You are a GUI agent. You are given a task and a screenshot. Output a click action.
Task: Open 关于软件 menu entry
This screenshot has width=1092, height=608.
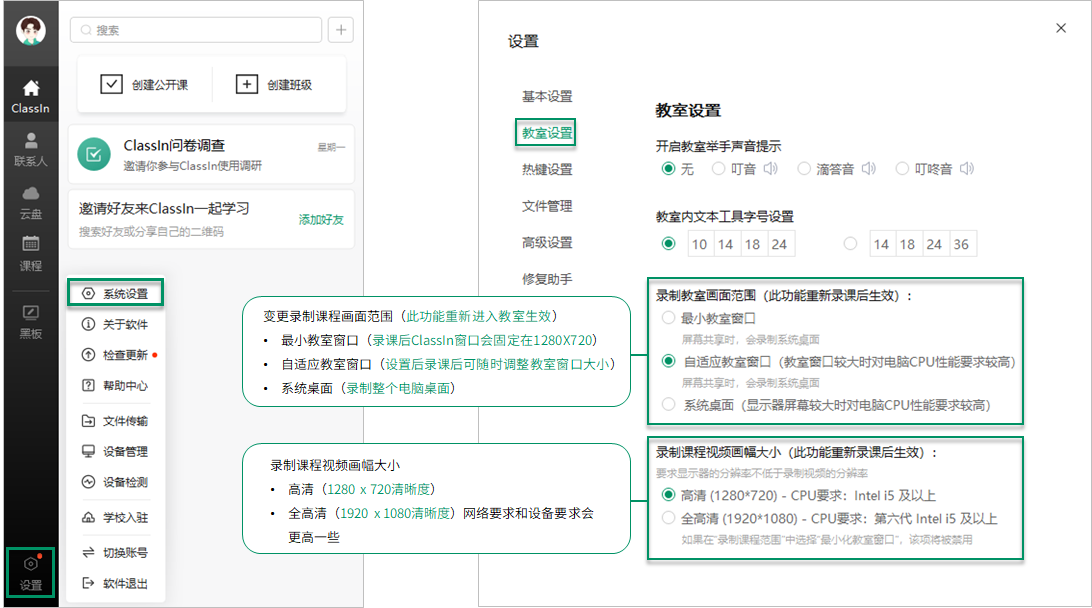(x=115, y=325)
